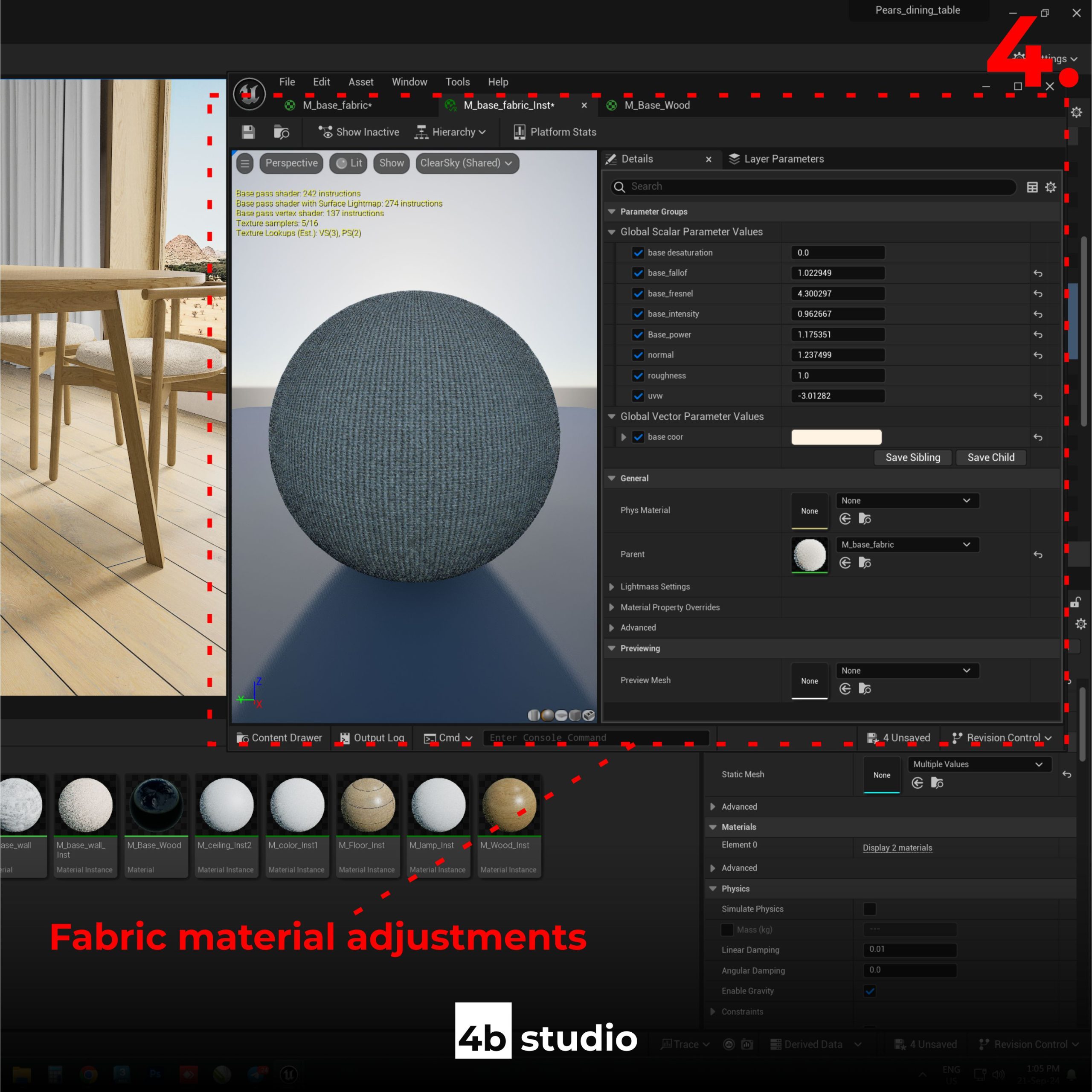Reset base_fresnel to default value
Screen dimensions: 1092x1092
coord(1038,294)
